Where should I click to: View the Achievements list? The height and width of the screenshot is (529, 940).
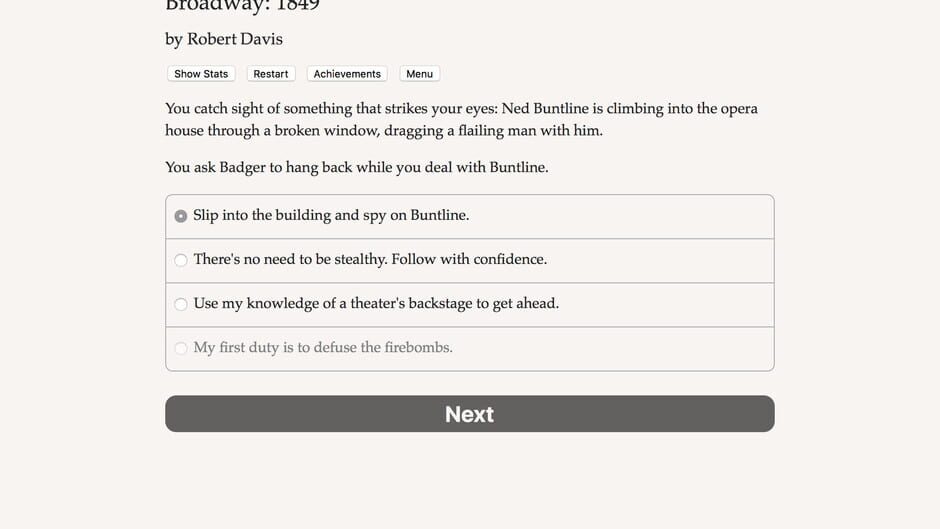(x=347, y=74)
